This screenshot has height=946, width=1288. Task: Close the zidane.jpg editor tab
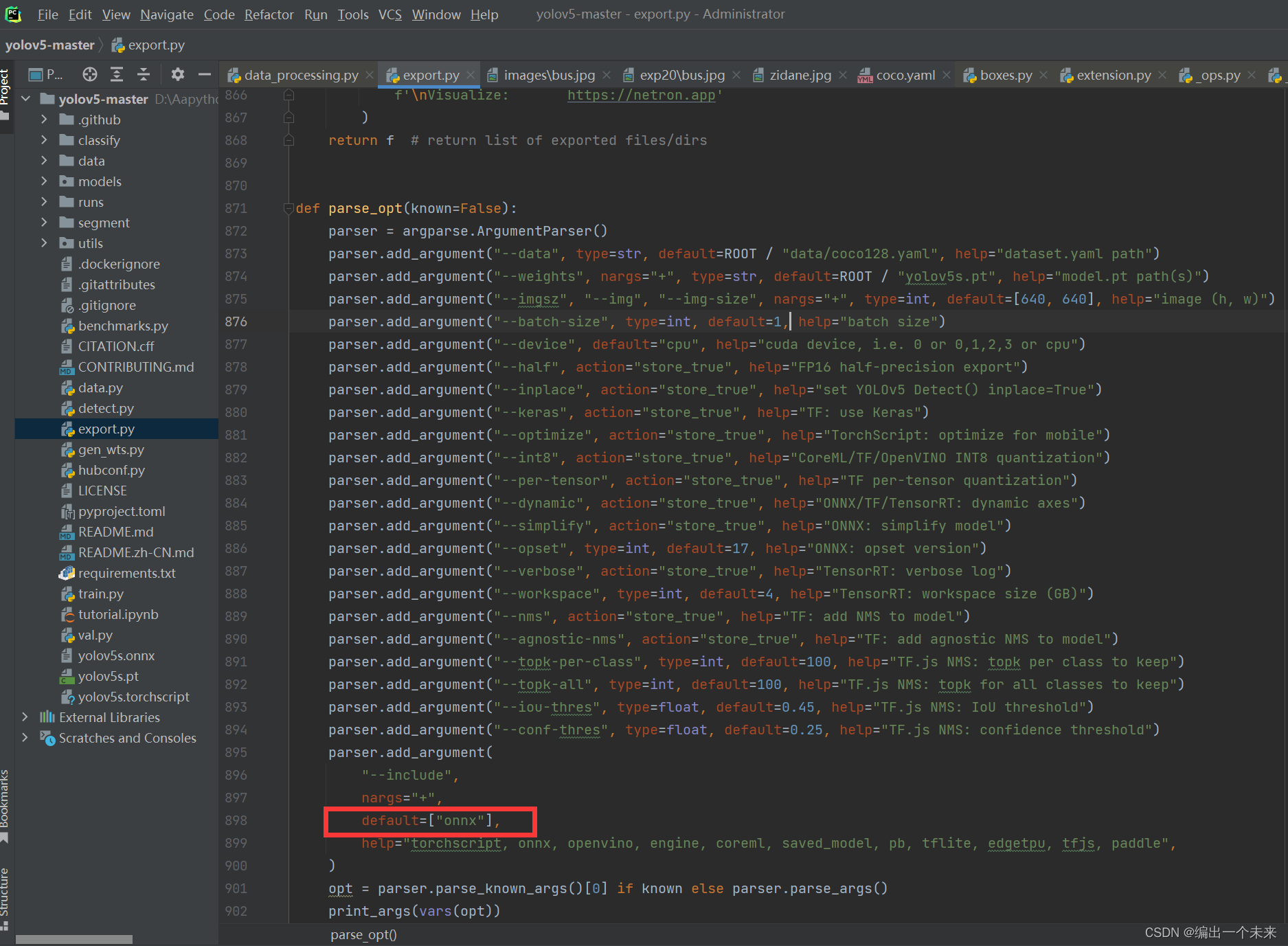pos(843,75)
